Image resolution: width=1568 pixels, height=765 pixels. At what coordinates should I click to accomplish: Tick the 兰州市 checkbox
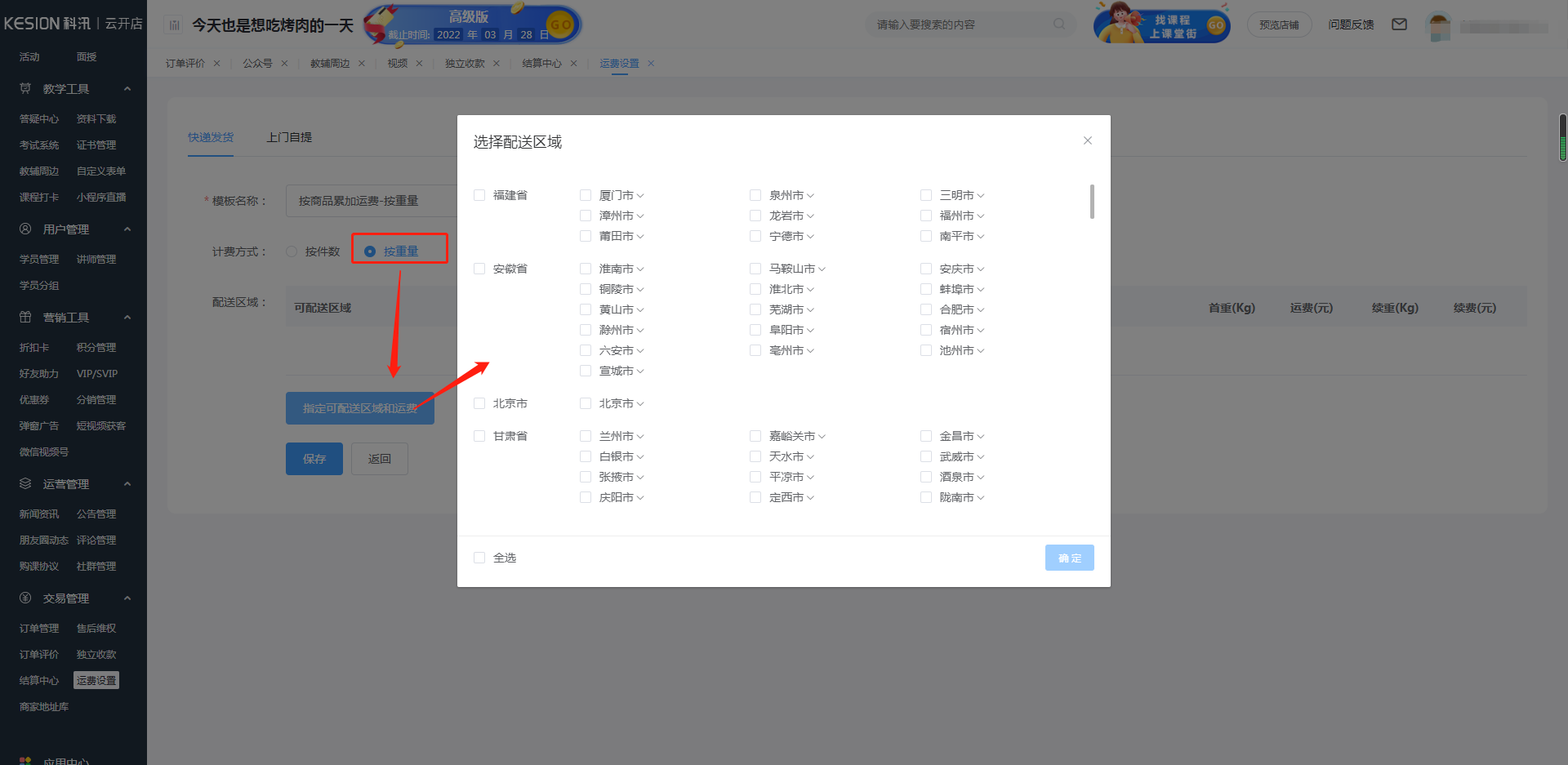pyautogui.click(x=586, y=436)
